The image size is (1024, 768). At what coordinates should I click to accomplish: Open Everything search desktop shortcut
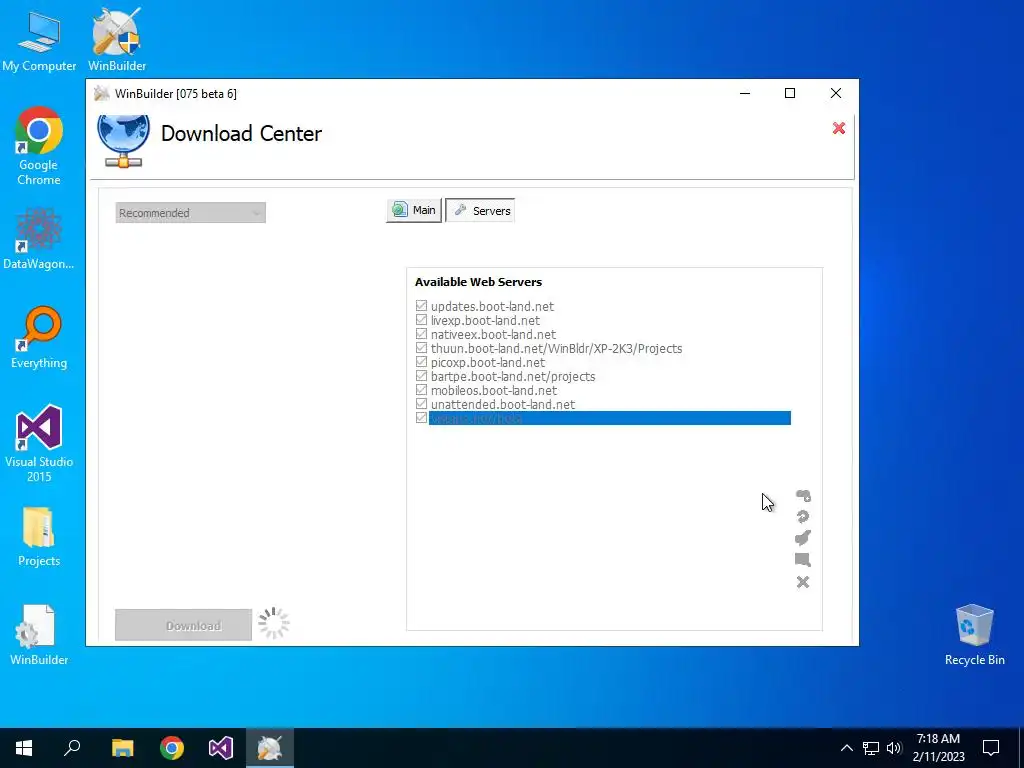click(39, 338)
